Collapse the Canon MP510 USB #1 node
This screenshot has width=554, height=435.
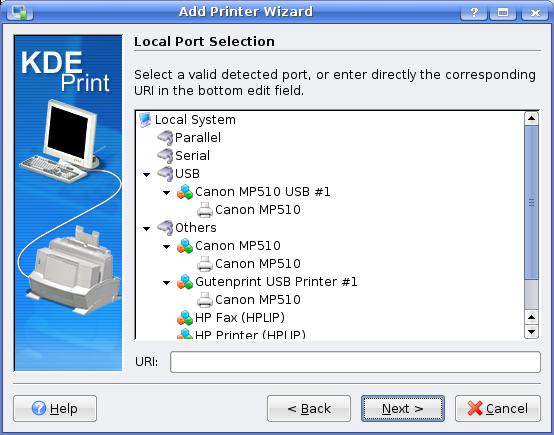click(x=166, y=193)
